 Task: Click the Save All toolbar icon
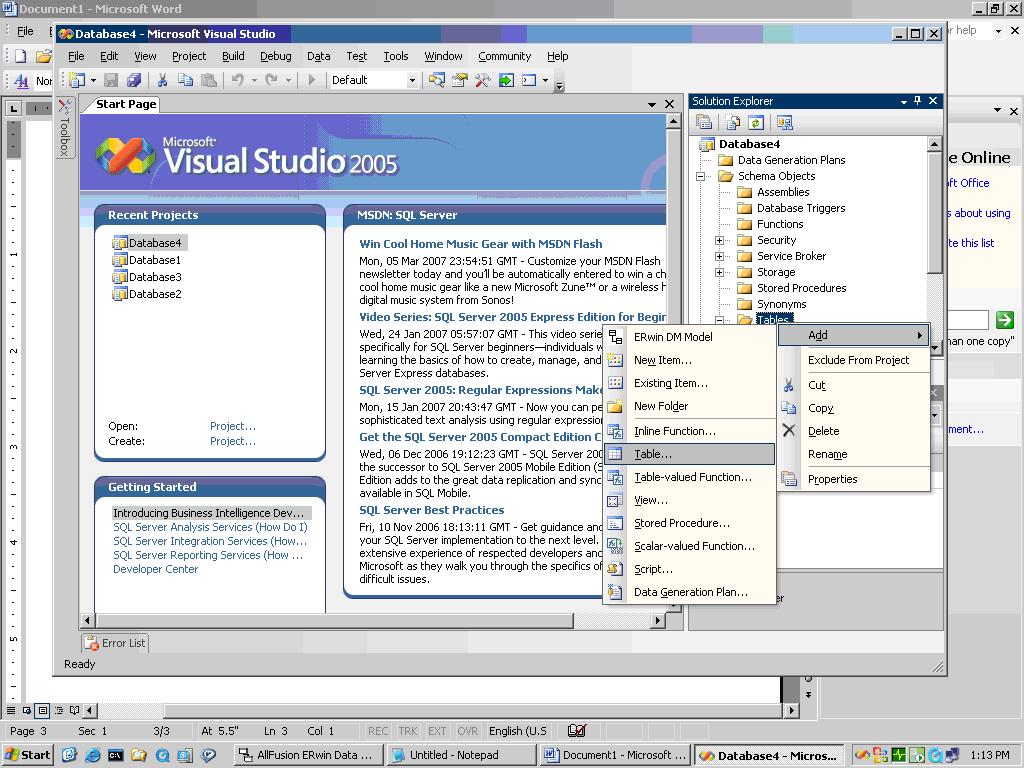(x=134, y=80)
